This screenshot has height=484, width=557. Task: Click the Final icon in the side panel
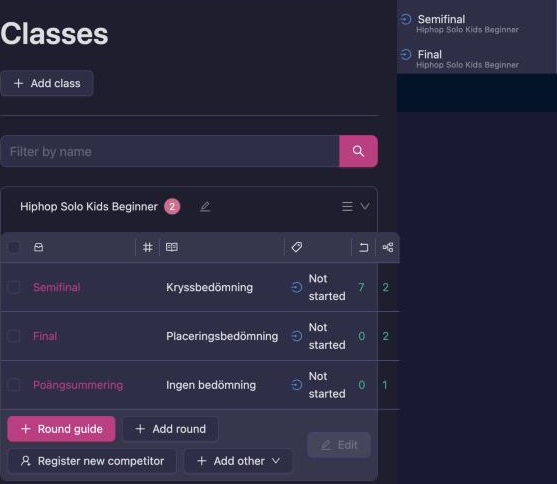point(406,54)
